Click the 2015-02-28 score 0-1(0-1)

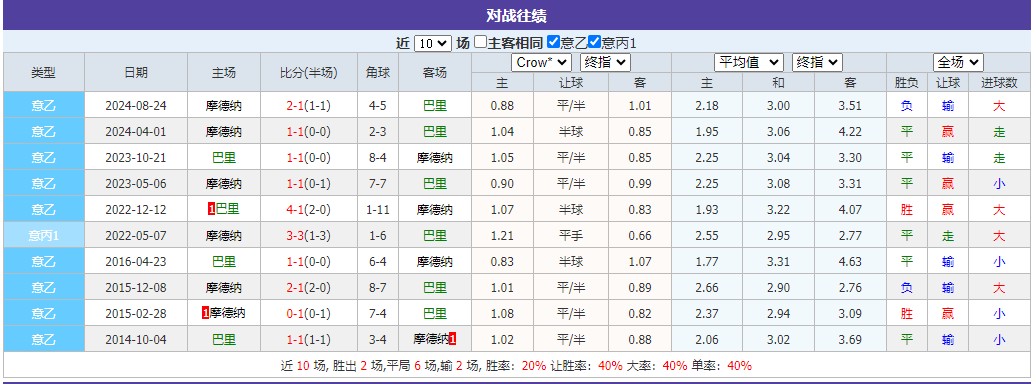point(309,314)
